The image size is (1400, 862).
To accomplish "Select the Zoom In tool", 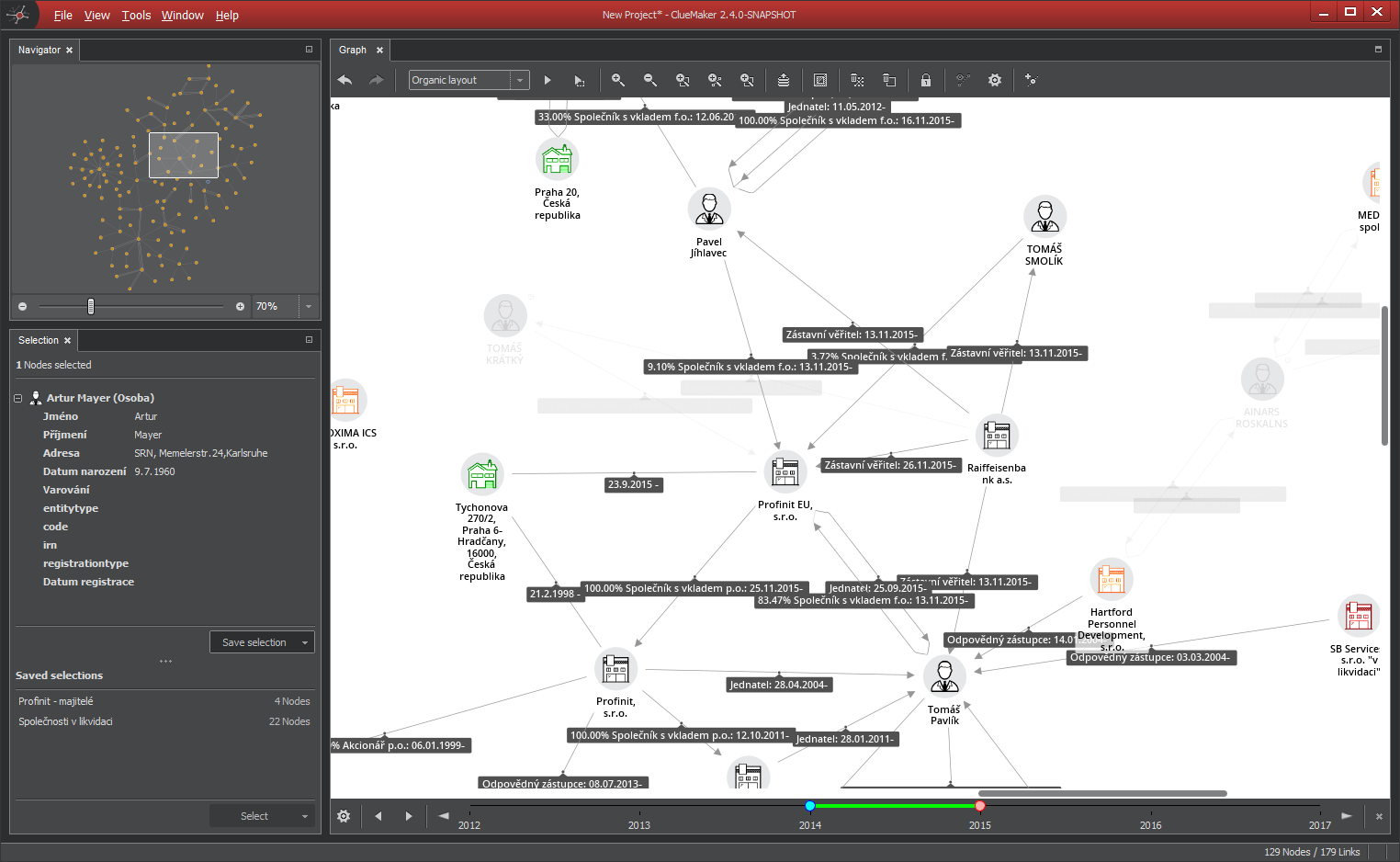I will point(618,80).
